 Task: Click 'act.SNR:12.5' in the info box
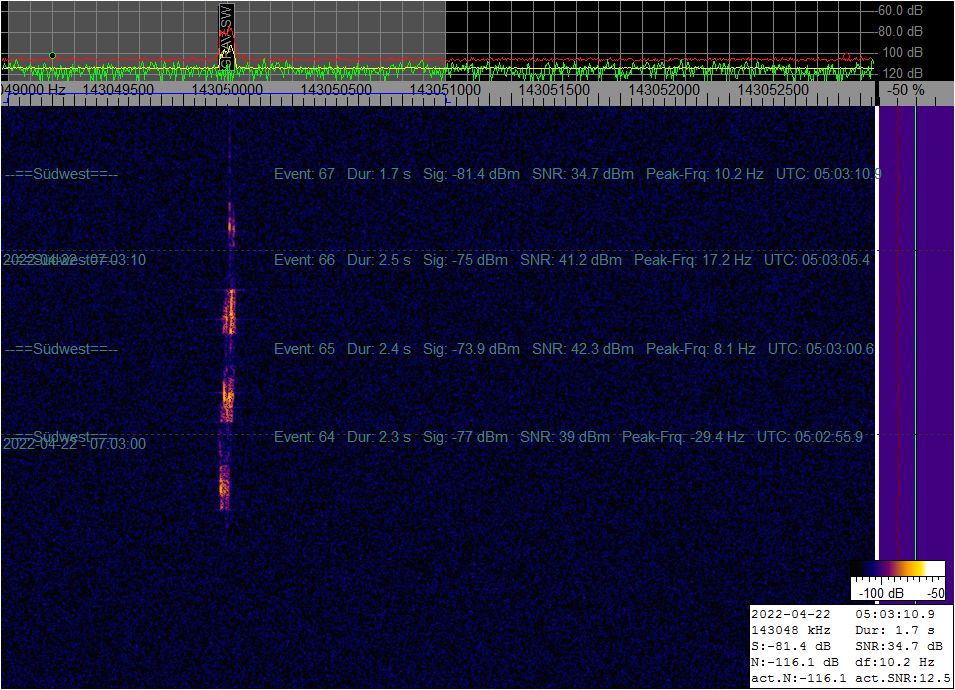pos(903,677)
